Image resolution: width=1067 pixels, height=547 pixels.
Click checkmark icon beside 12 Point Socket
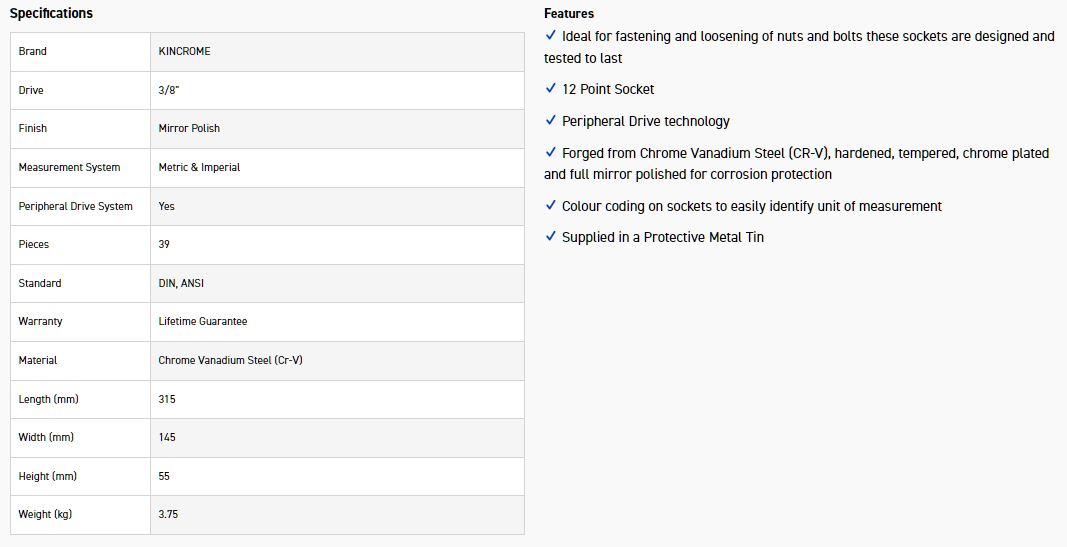click(x=551, y=88)
